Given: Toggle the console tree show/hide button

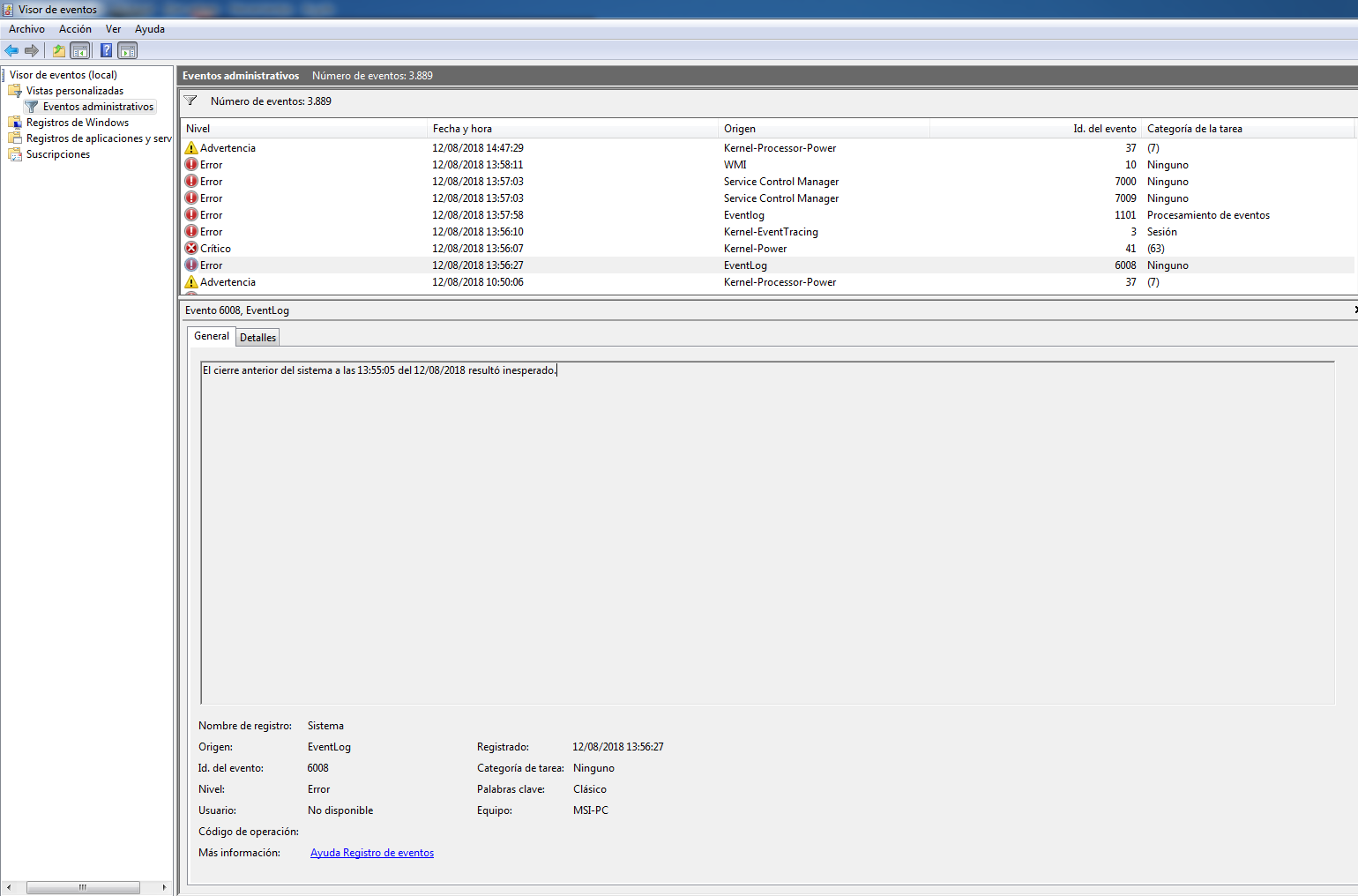Looking at the screenshot, I should (80, 50).
